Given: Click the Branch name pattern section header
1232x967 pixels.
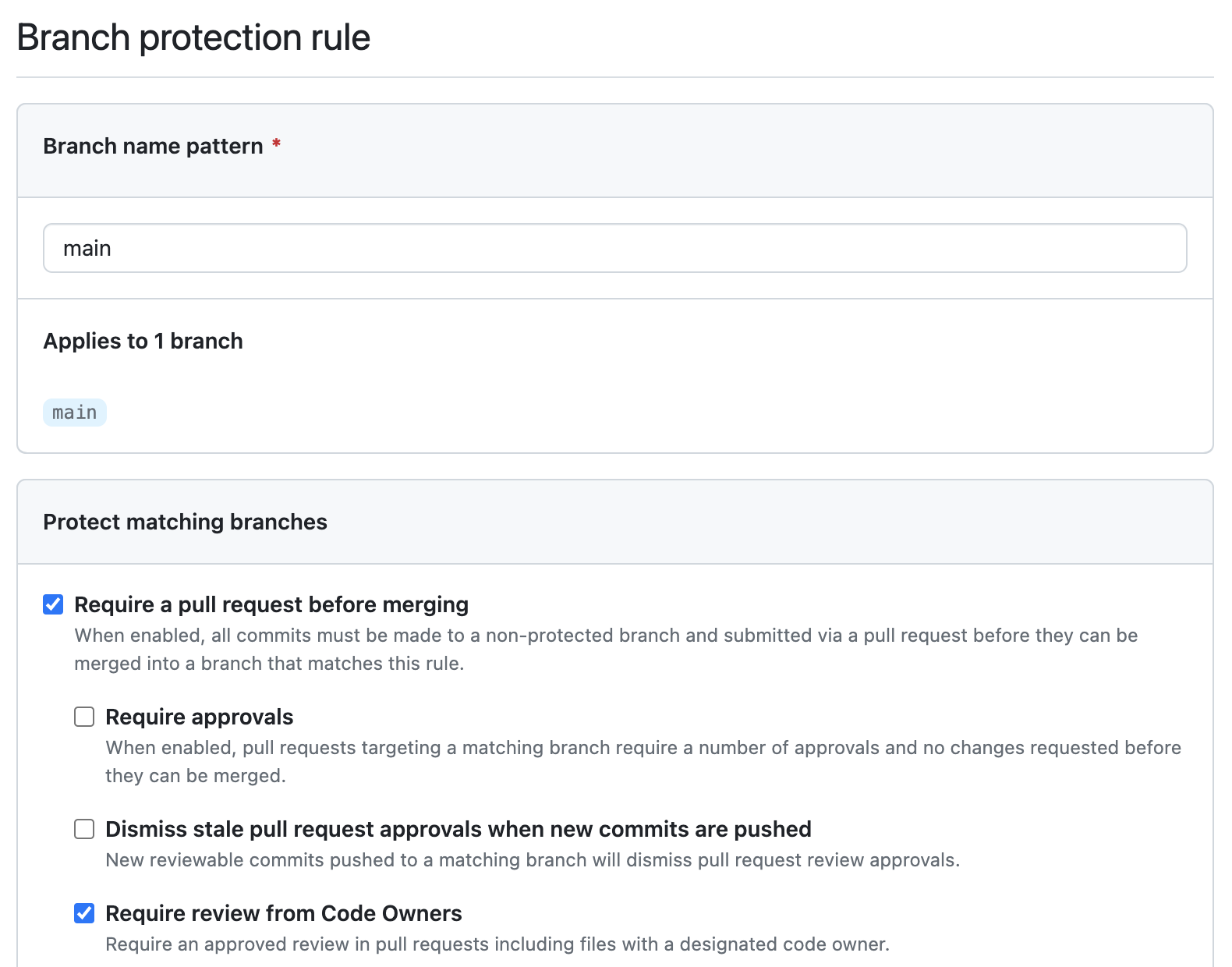Looking at the screenshot, I should tap(153, 146).
